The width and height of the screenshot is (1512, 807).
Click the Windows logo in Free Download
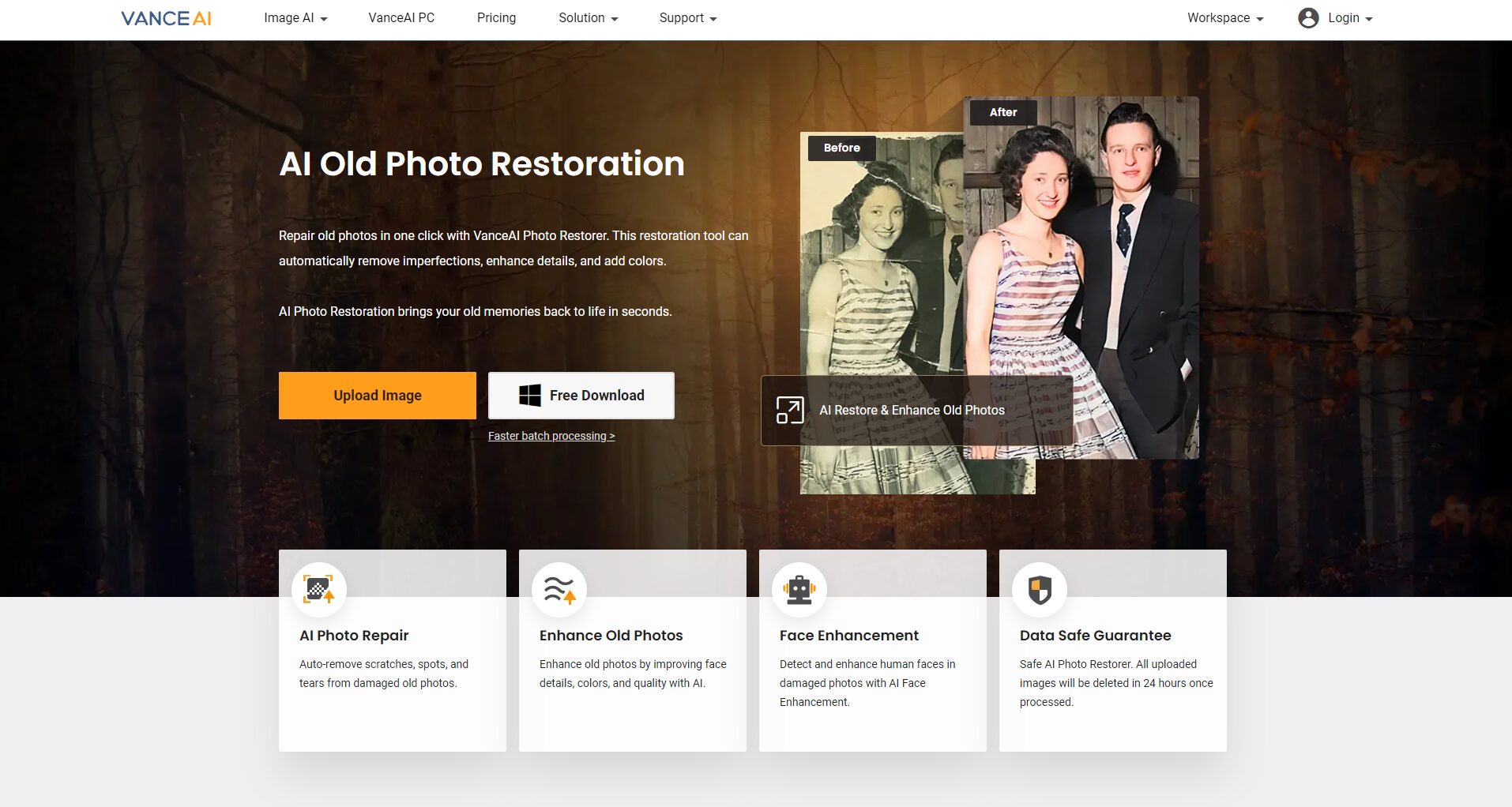[x=530, y=396]
